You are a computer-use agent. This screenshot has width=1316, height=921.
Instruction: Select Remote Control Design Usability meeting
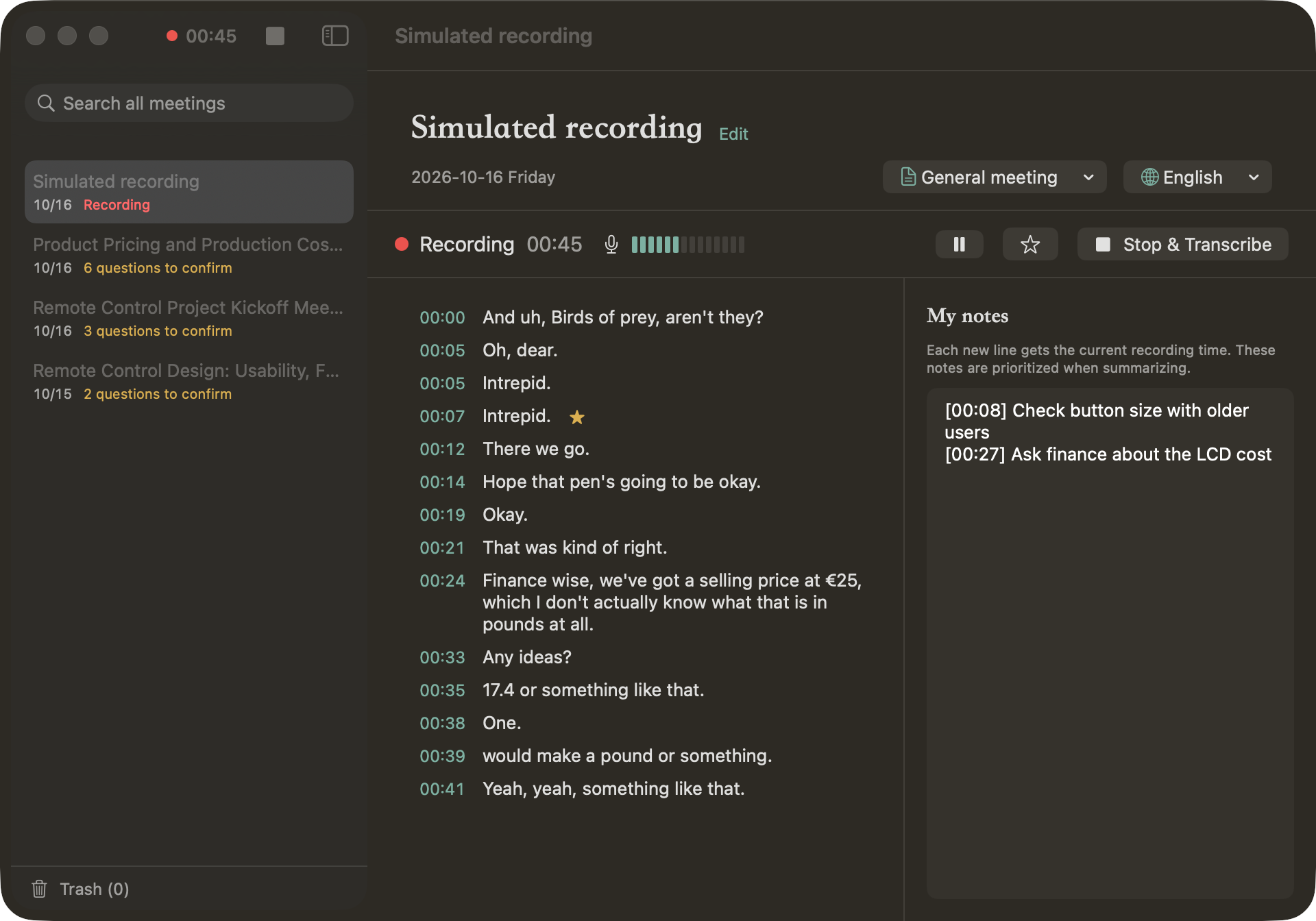188,381
